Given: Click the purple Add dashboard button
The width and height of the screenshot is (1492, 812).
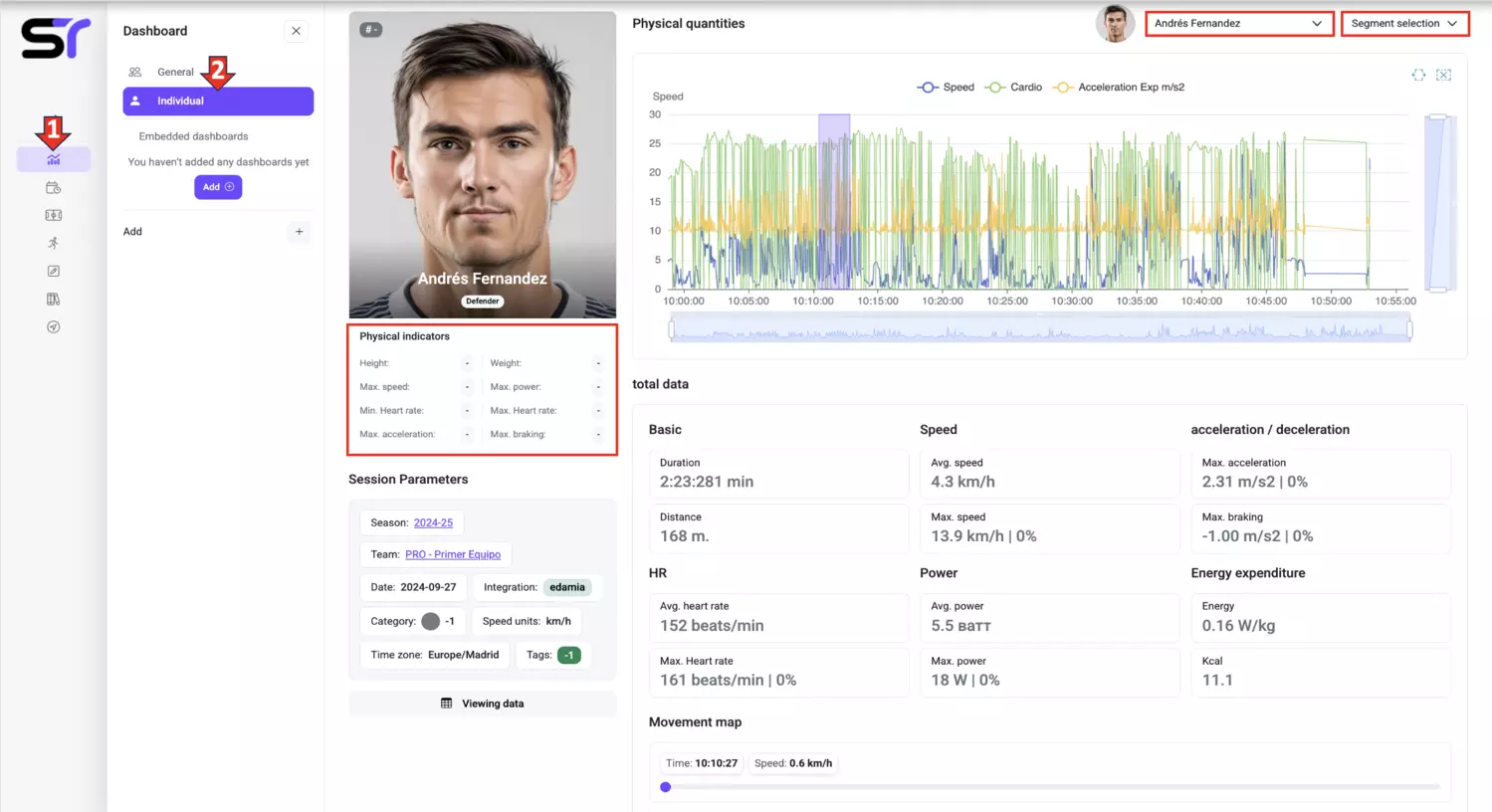Looking at the screenshot, I should coord(218,187).
